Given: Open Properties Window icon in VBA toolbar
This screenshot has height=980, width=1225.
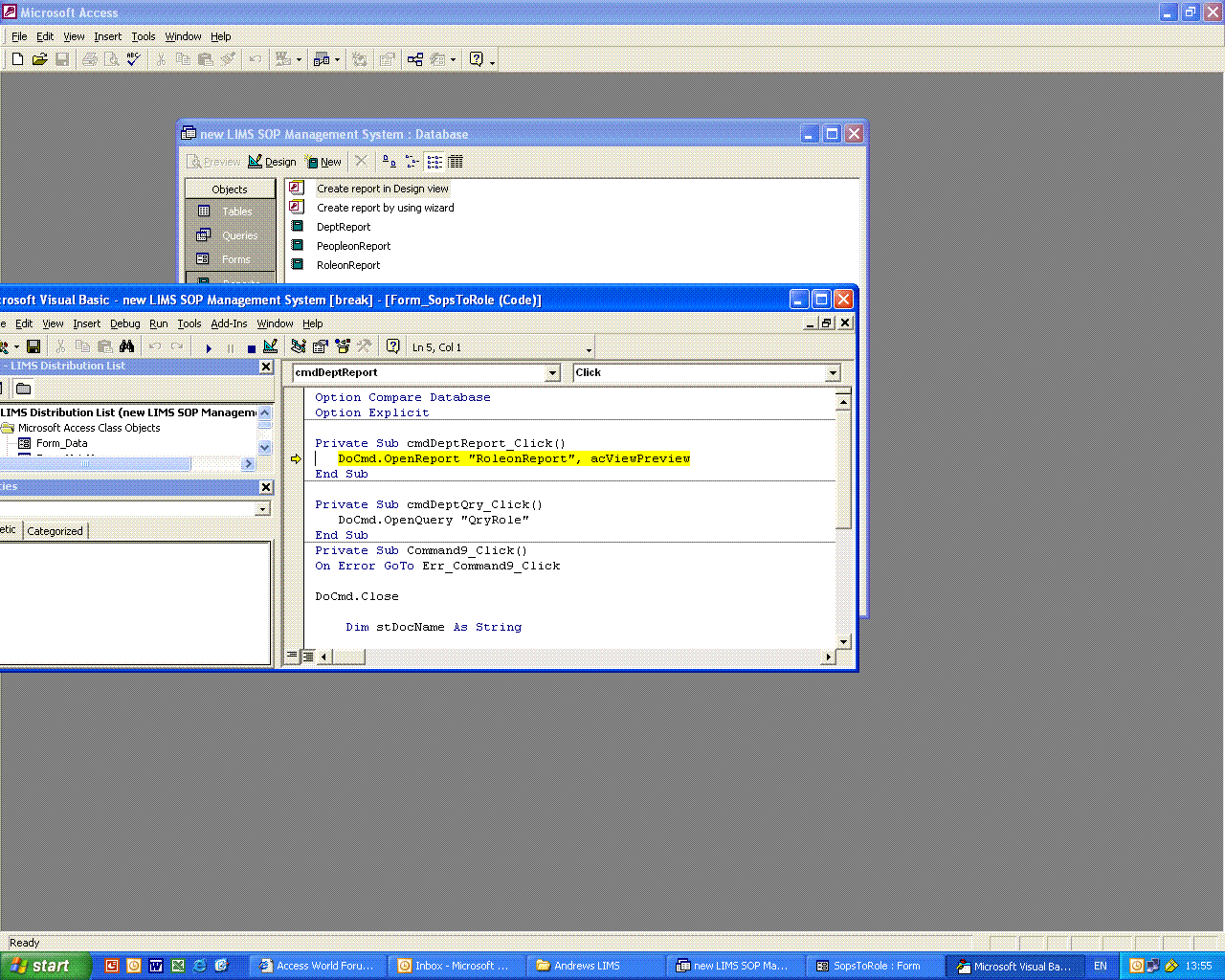Looking at the screenshot, I should point(321,346).
